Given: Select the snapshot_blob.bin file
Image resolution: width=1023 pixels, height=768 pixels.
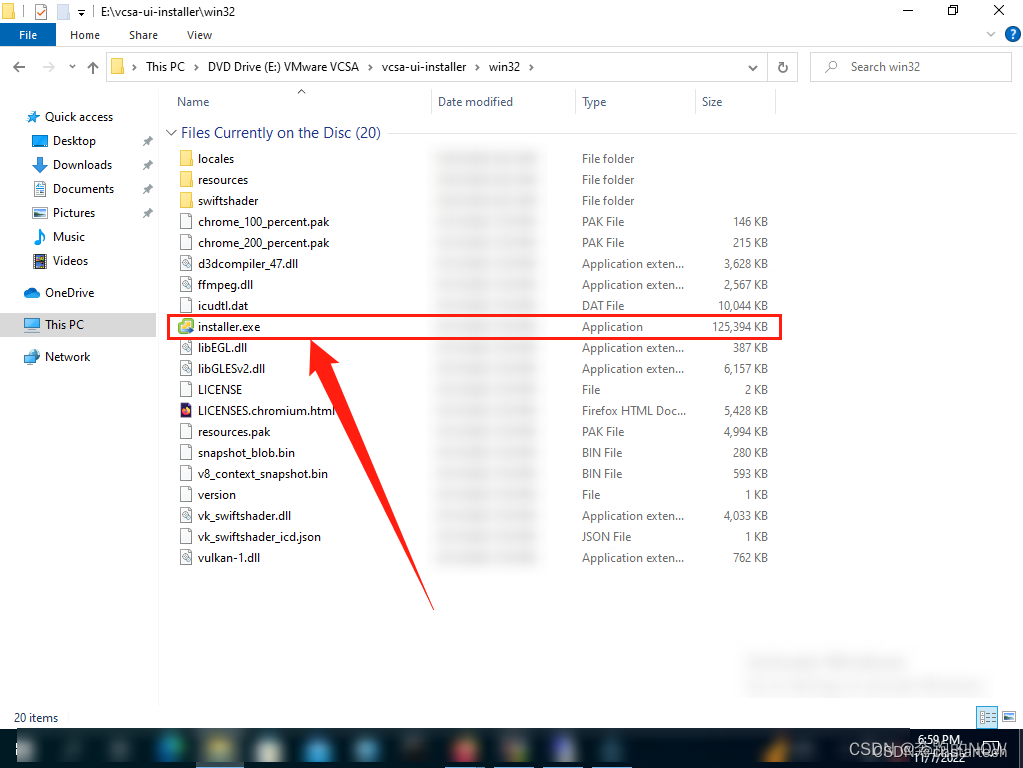Looking at the screenshot, I should [246, 452].
